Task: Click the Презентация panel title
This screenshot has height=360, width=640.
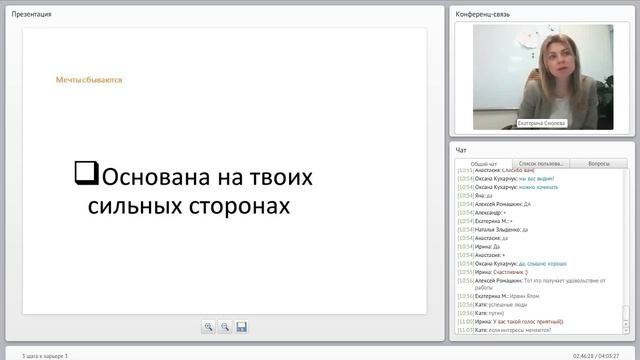Action: pyautogui.click(x=31, y=14)
